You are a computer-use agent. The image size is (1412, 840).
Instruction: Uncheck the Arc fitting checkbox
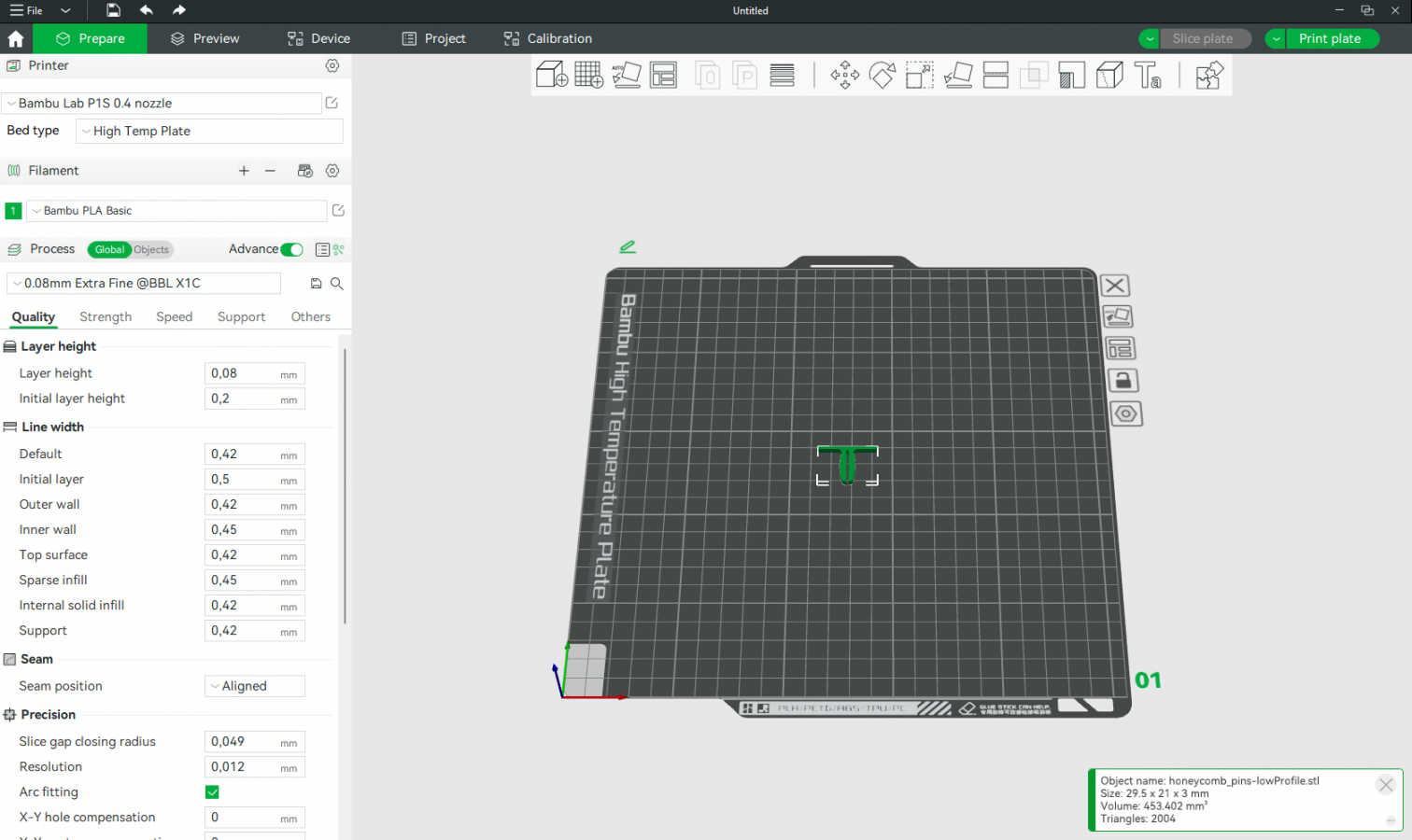212,792
